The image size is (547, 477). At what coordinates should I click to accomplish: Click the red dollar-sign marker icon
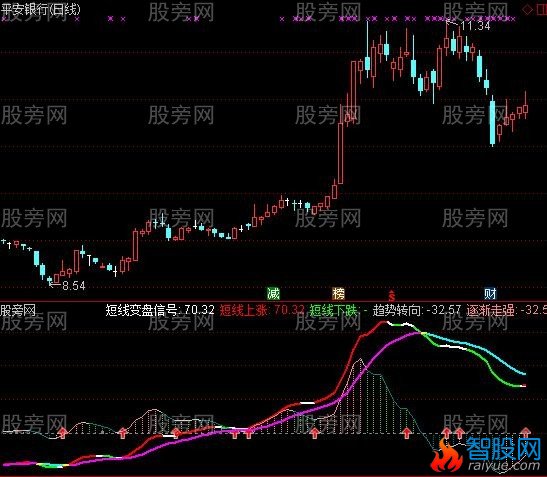(392, 295)
